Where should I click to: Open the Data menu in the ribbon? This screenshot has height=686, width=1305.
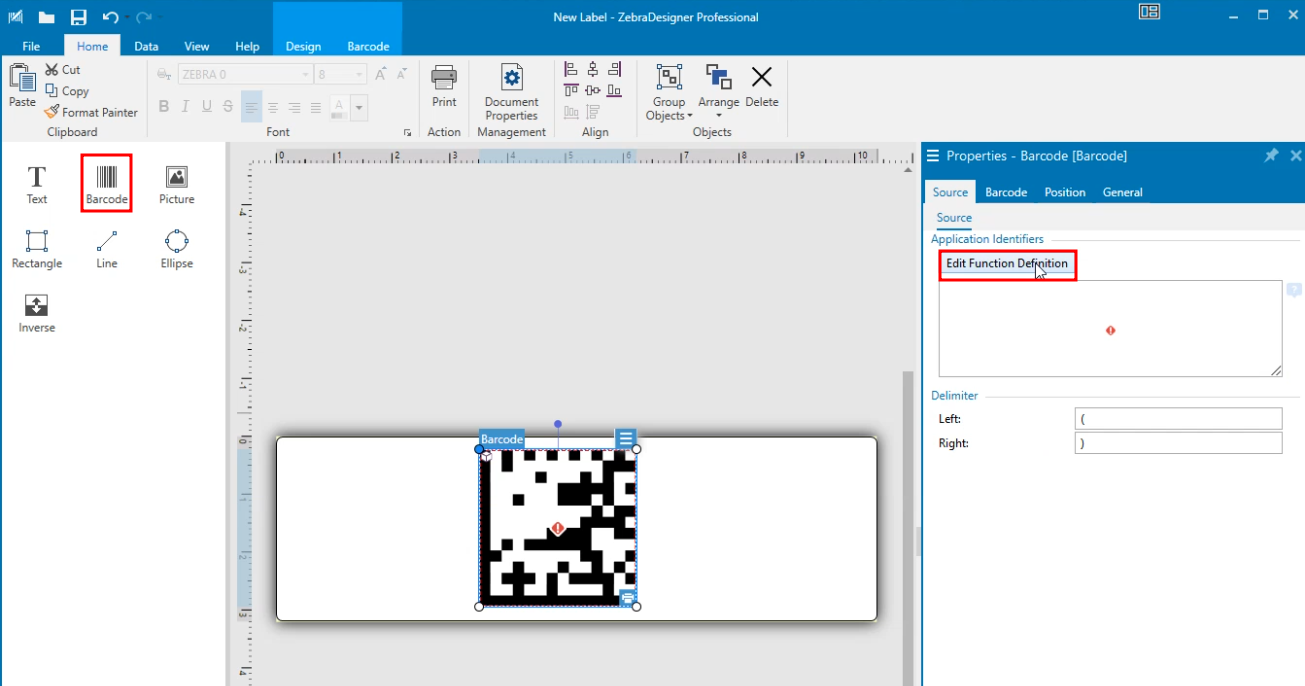coord(146,45)
